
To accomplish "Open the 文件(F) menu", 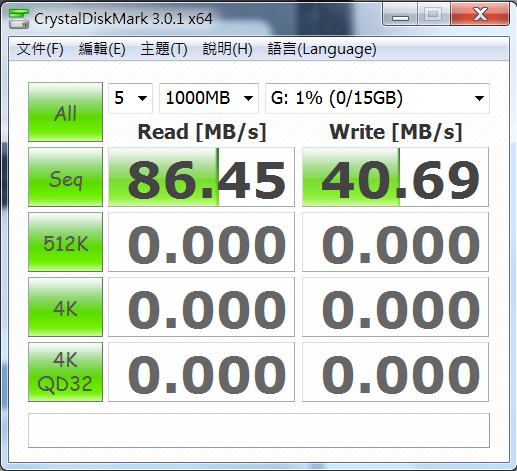I will (40, 49).
